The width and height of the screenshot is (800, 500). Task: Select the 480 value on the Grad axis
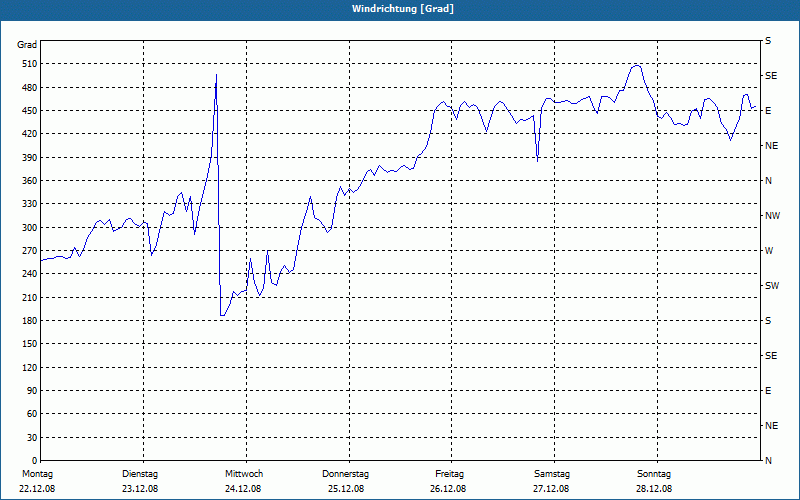(x=30, y=88)
